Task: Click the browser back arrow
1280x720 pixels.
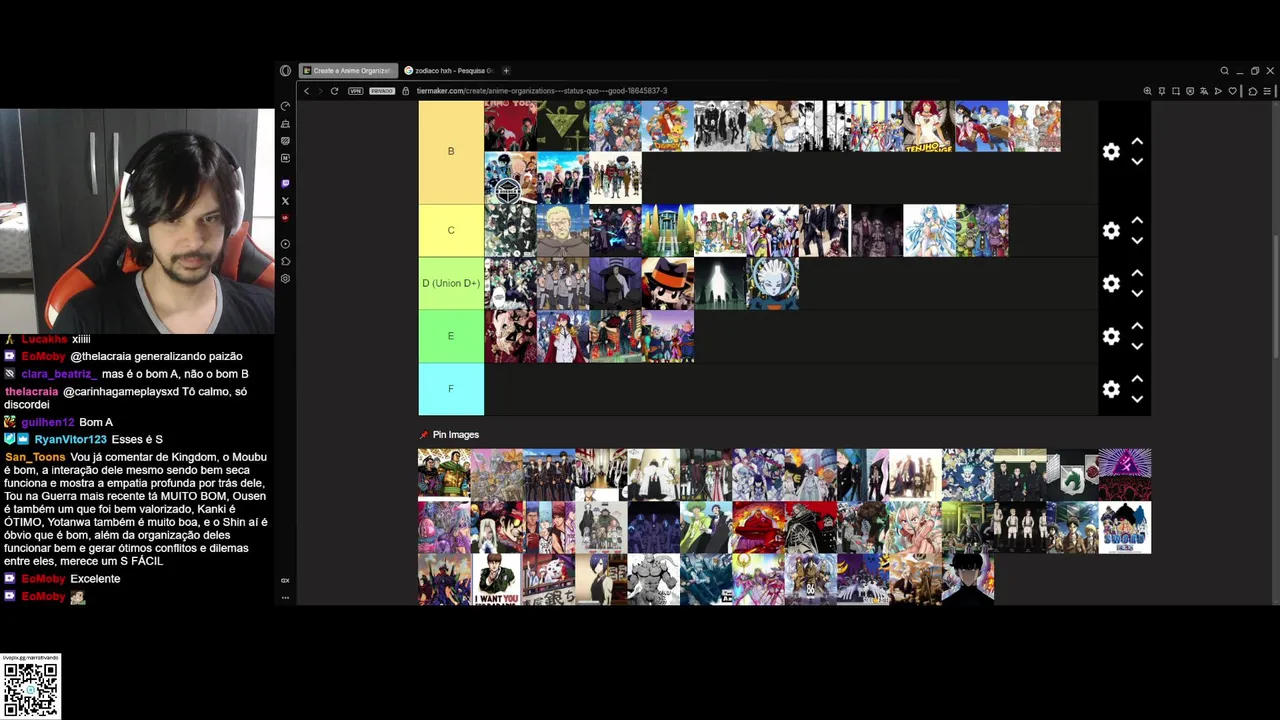Action: 306,91
